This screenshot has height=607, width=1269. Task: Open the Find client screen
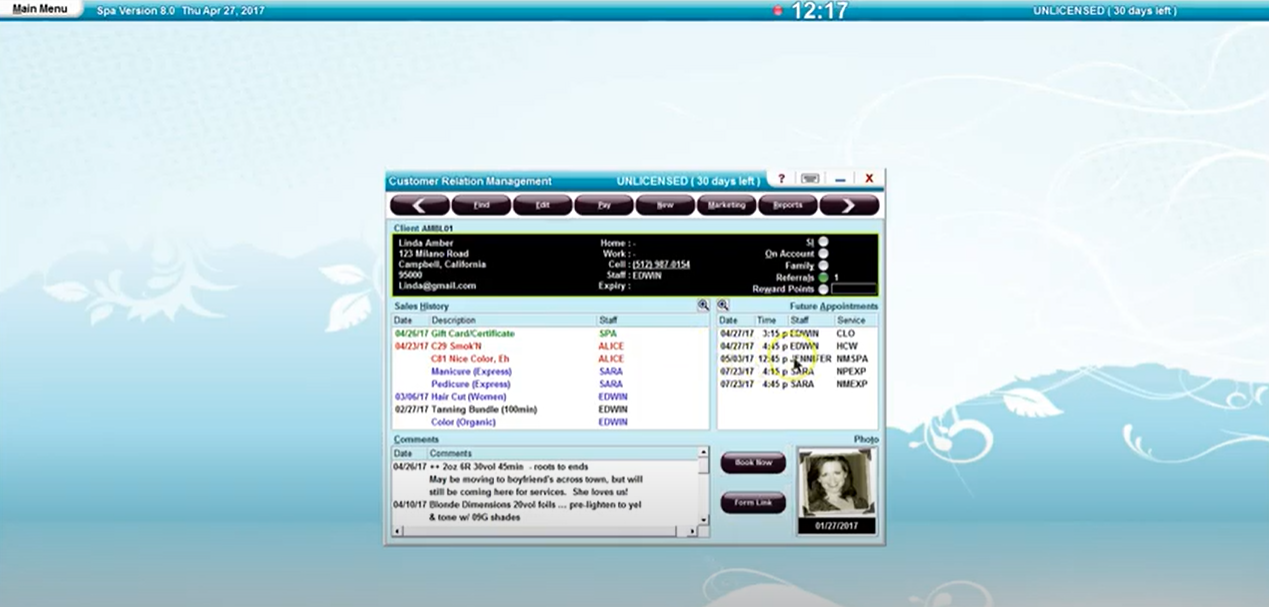(x=481, y=205)
